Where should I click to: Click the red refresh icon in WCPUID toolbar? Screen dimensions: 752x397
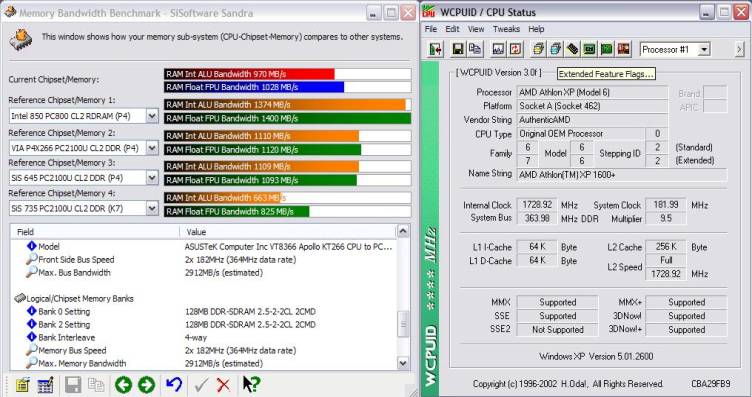point(515,49)
